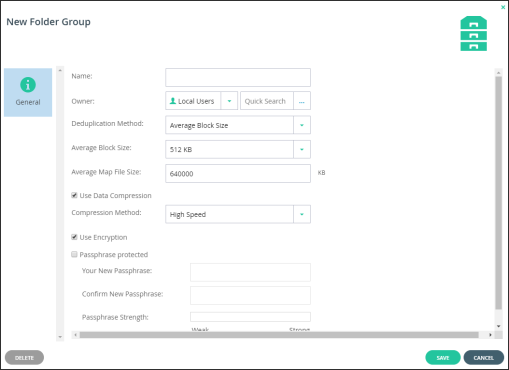The height and width of the screenshot is (370, 509).
Task: Expand the Compression Method dropdown arrow
Action: pyautogui.click(x=302, y=214)
